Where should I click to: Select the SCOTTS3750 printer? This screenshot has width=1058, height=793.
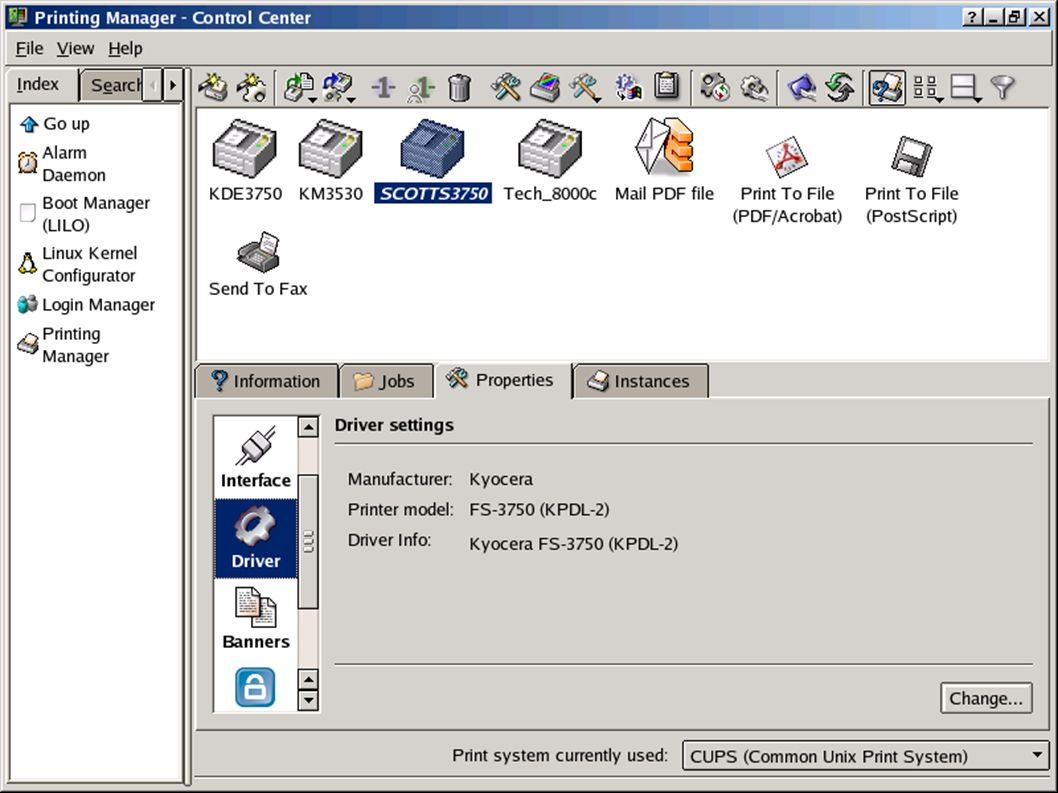tap(433, 161)
